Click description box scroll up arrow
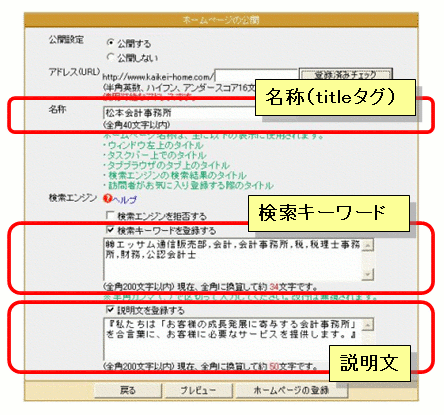 click(x=368, y=324)
